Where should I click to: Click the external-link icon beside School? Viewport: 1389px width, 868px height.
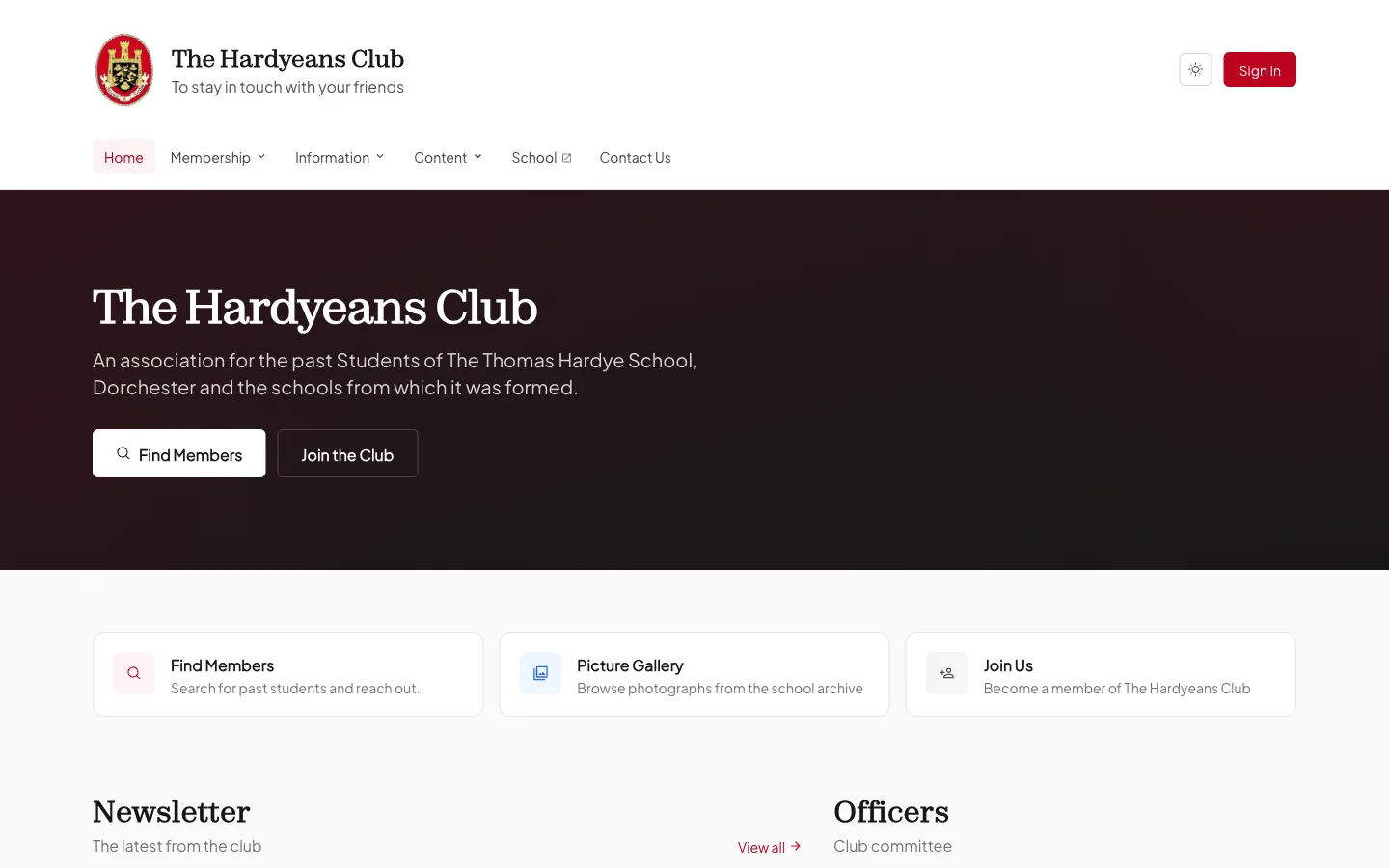pyautogui.click(x=567, y=158)
